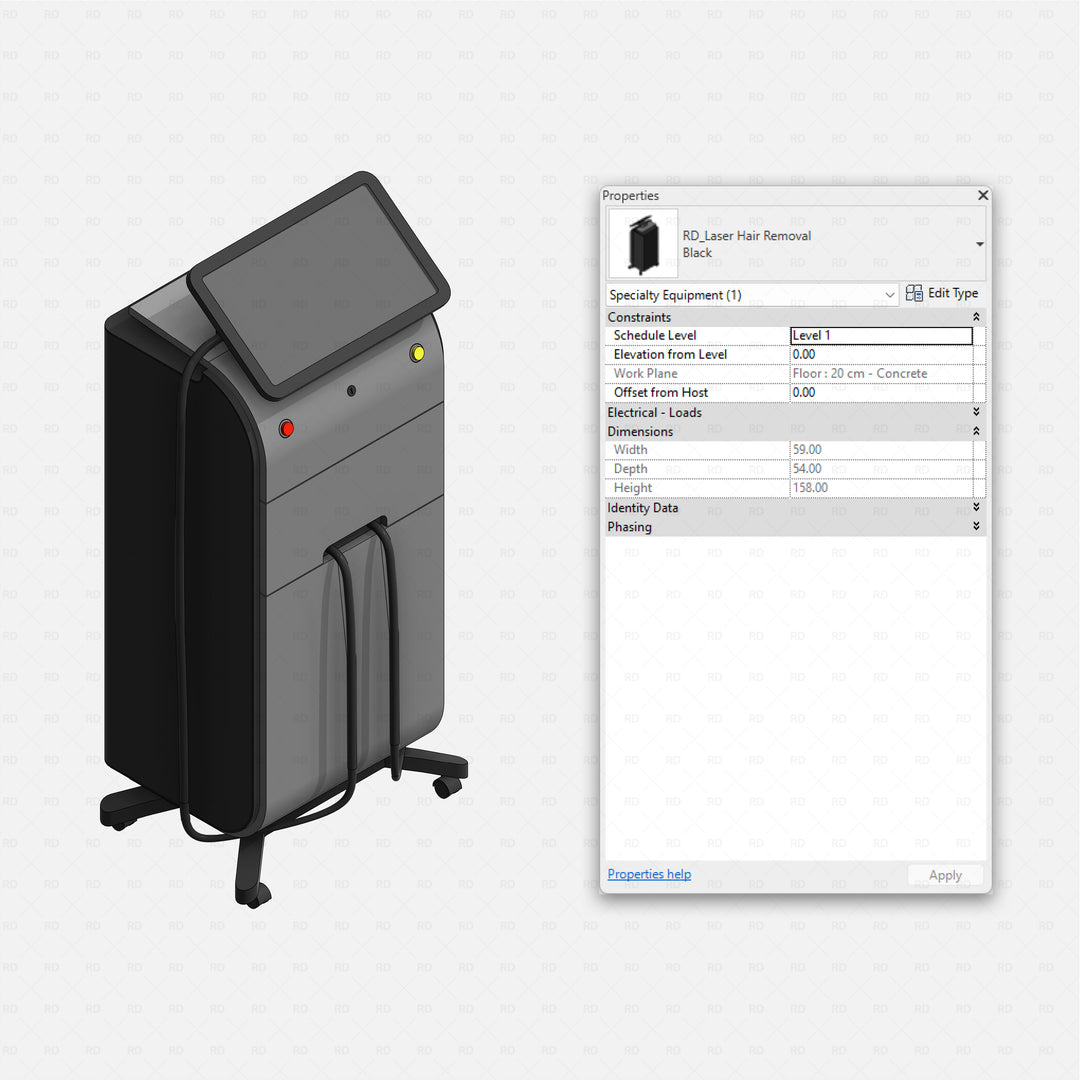Expand the Electrical - Loads section
This screenshot has height=1080, width=1080.
[x=976, y=412]
